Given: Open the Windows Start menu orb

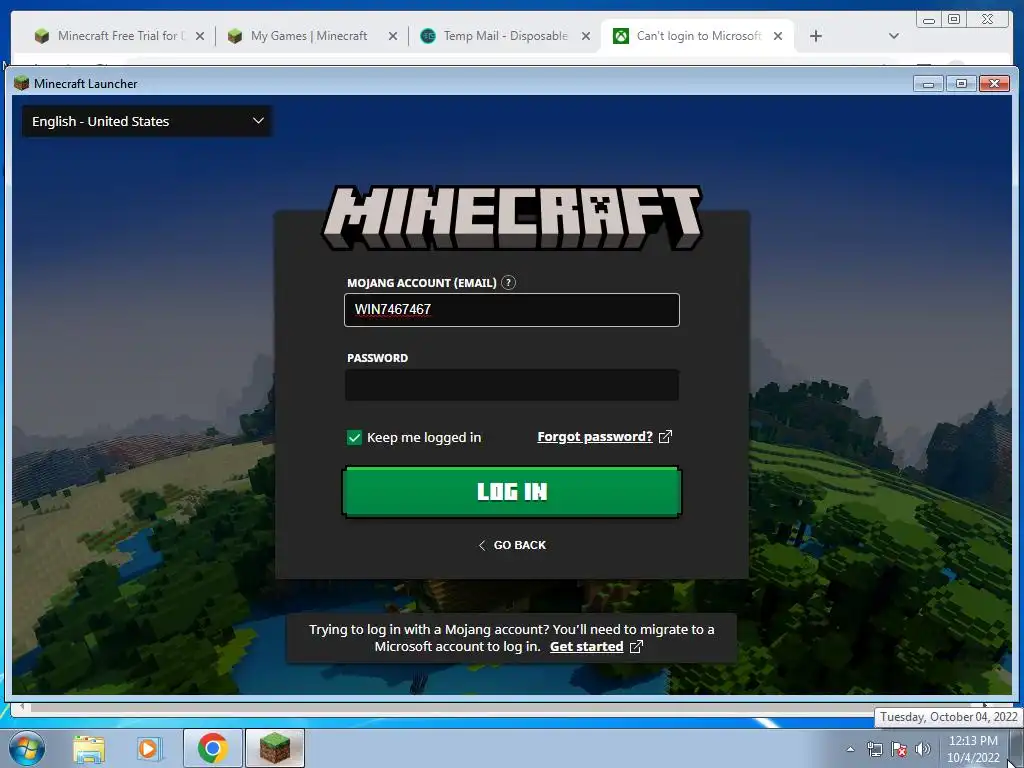Looking at the screenshot, I should pyautogui.click(x=27, y=748).
